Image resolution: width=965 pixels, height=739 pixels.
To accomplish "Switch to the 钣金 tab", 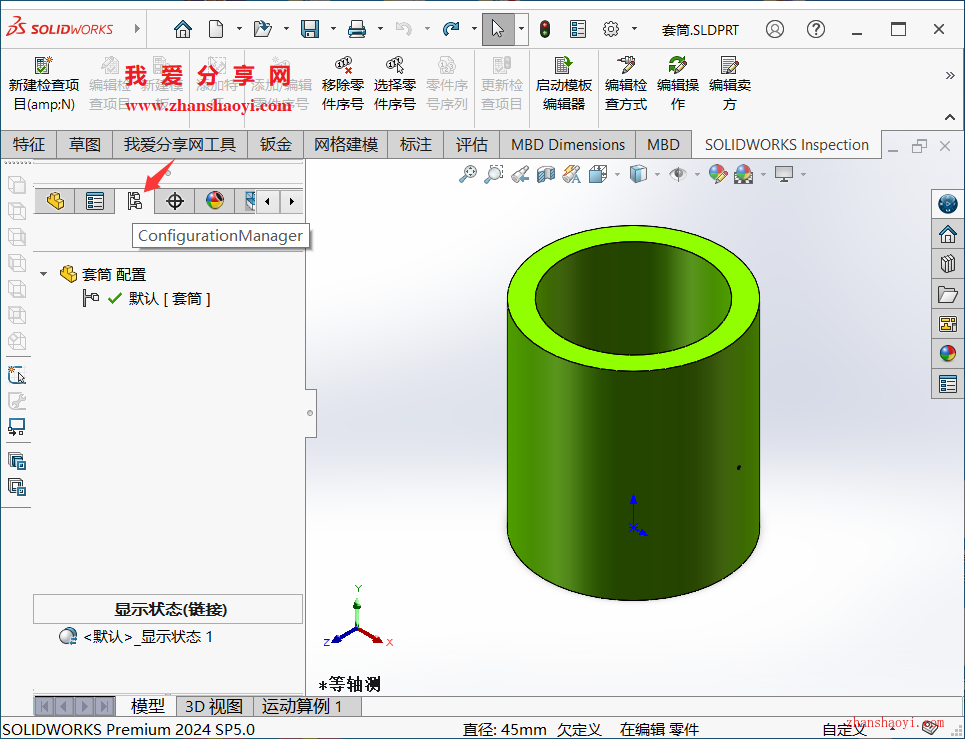I will coord(275,145).
